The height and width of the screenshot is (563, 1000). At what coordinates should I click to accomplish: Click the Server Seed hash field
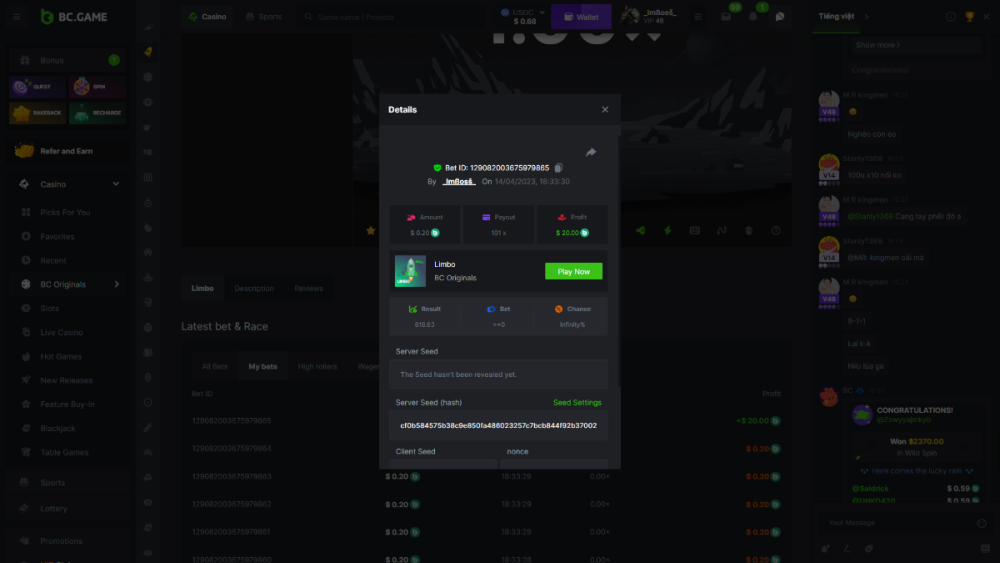point(498,425)
